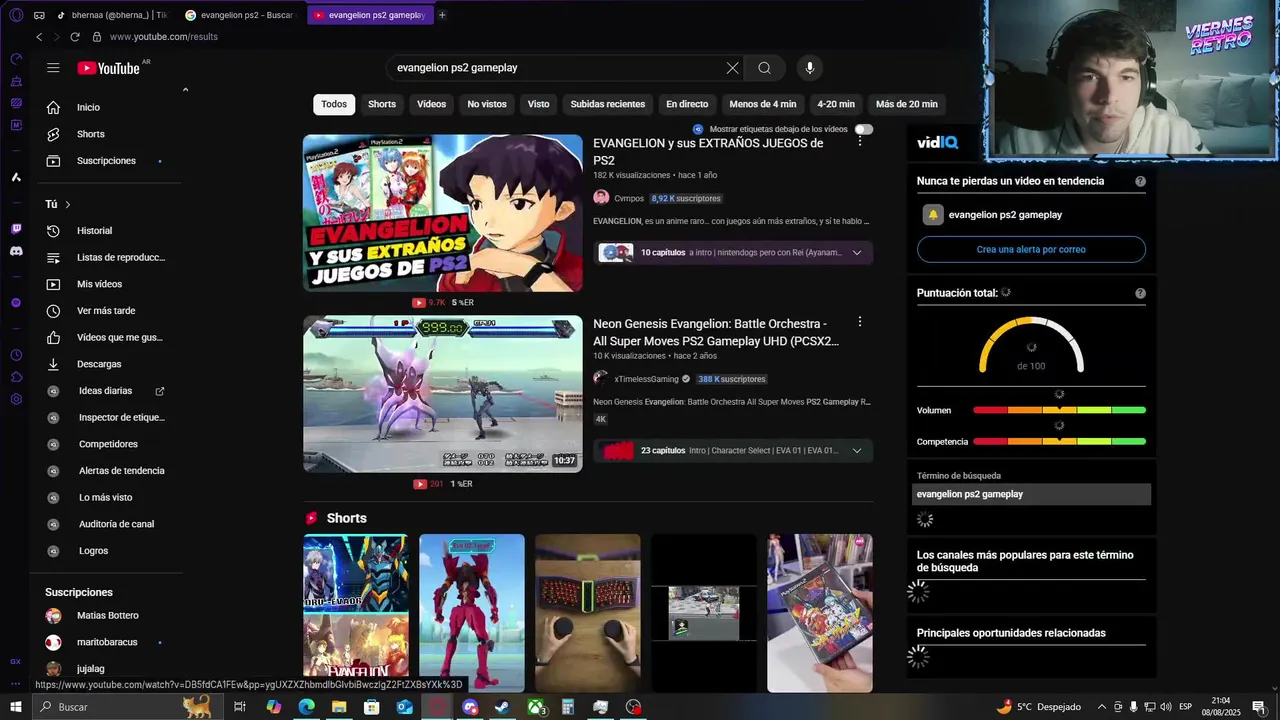Toggle Mostrar etiquetas debajo de los videos

(x=863, y=129)
